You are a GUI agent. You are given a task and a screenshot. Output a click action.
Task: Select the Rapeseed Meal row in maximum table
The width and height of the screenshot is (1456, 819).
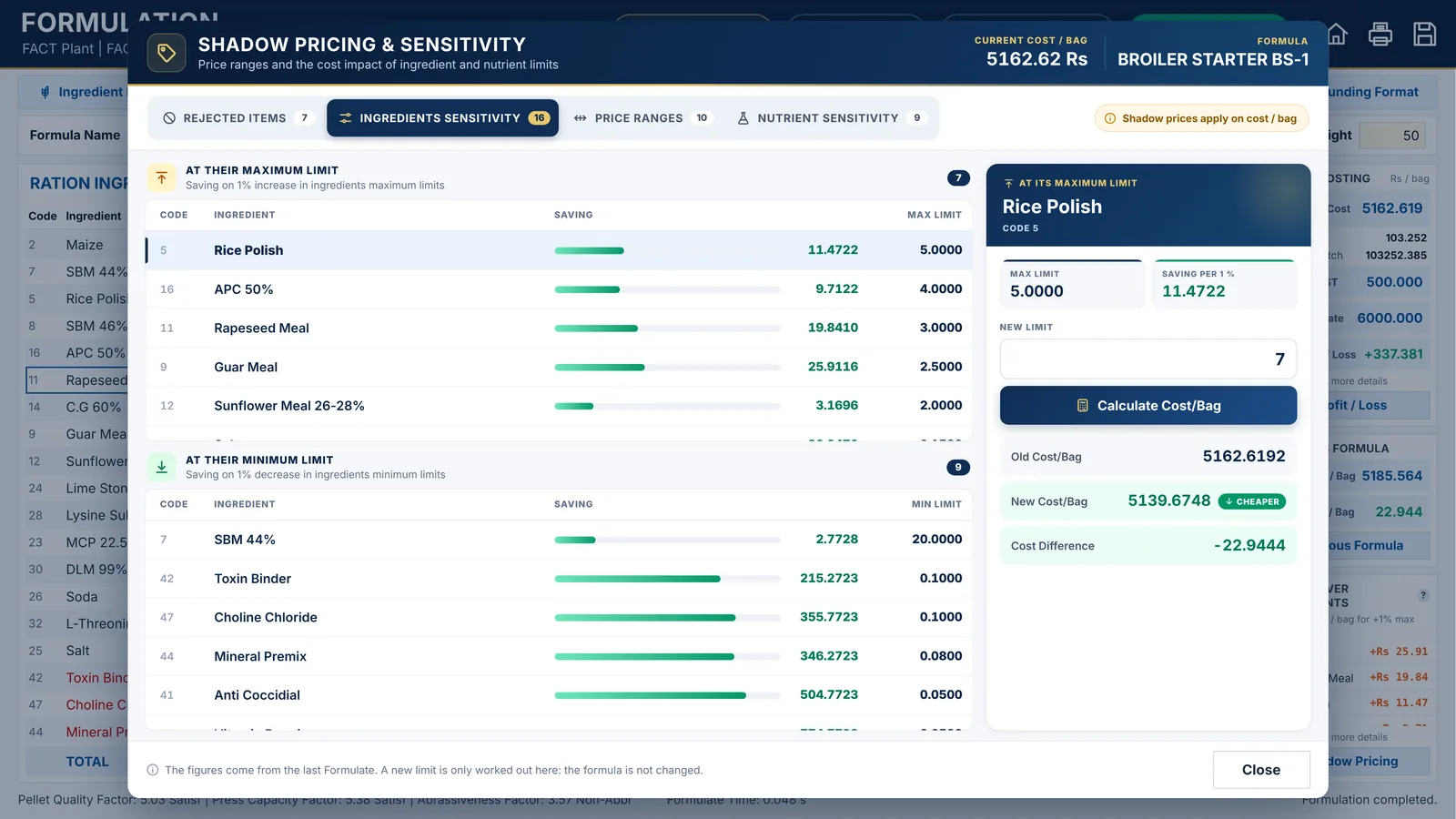(x=559, y=328)
